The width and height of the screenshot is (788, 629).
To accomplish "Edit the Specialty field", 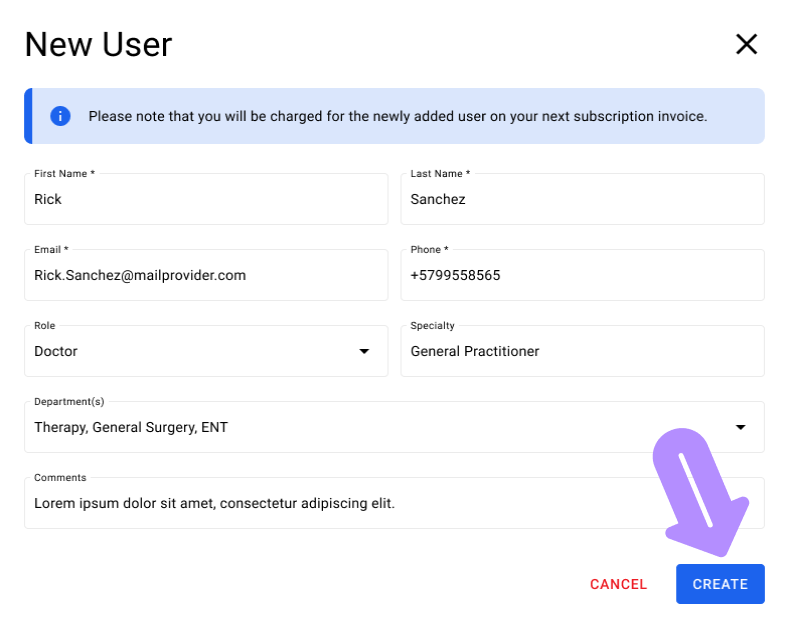I will pos(582,351).
